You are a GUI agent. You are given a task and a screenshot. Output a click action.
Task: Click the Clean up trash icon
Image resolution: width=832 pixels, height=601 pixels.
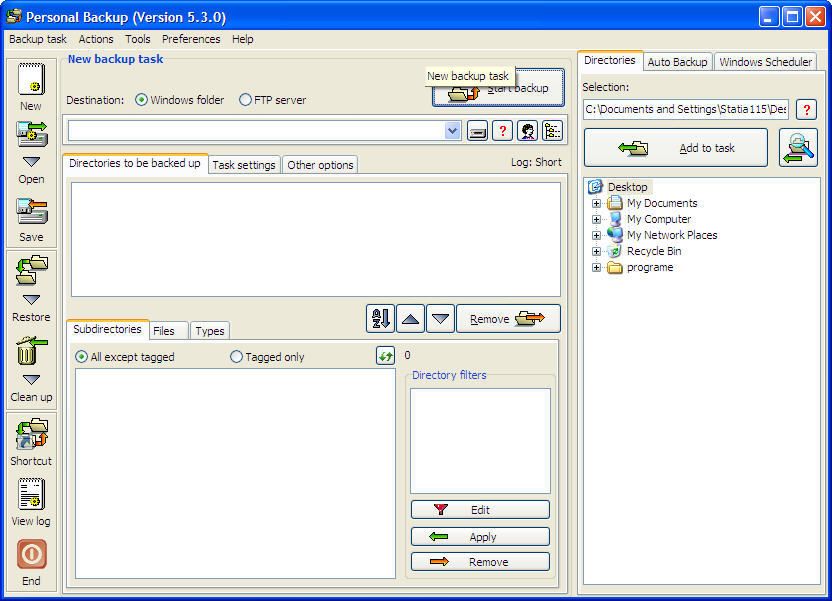31,351
